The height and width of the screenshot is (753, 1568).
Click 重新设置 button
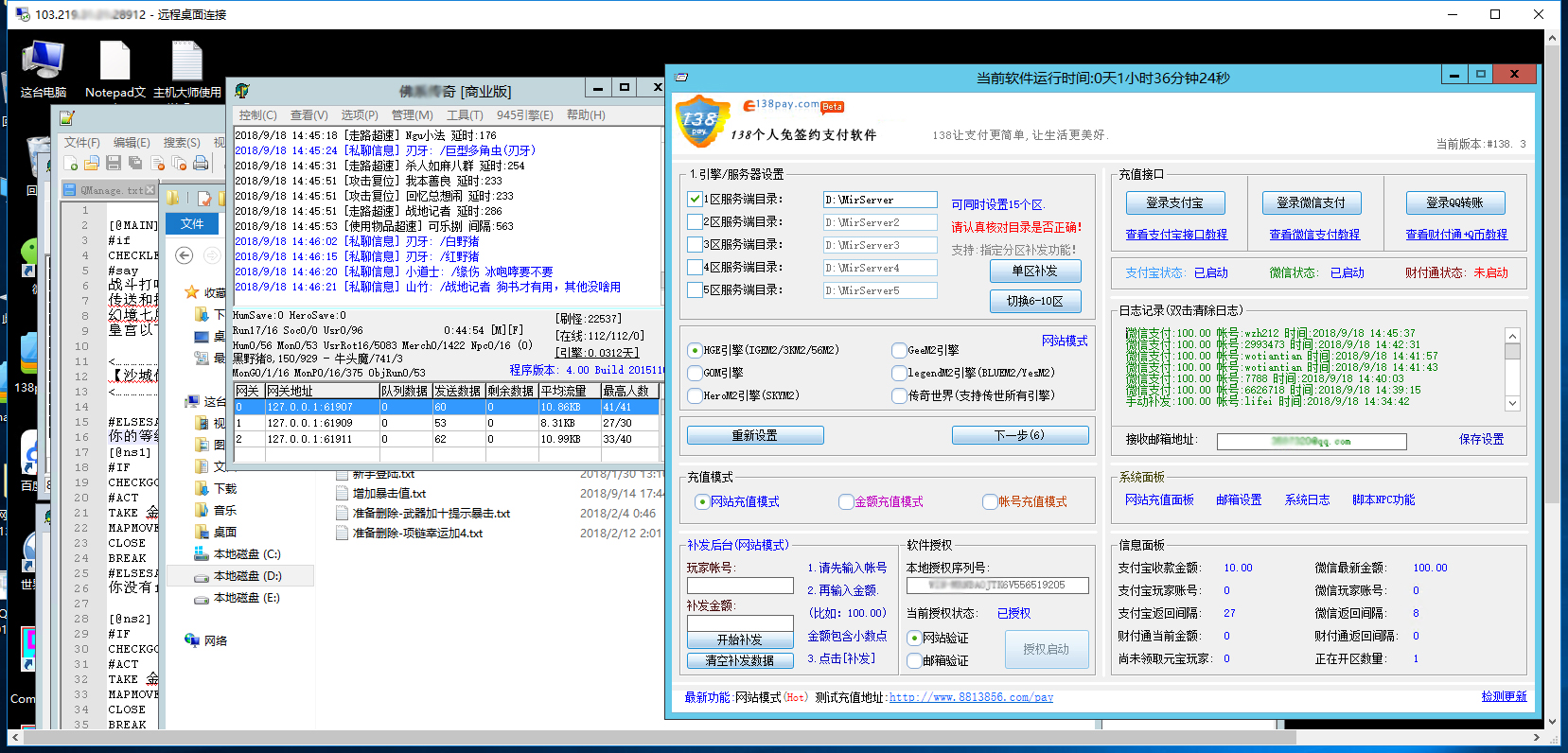click(755, 435)
